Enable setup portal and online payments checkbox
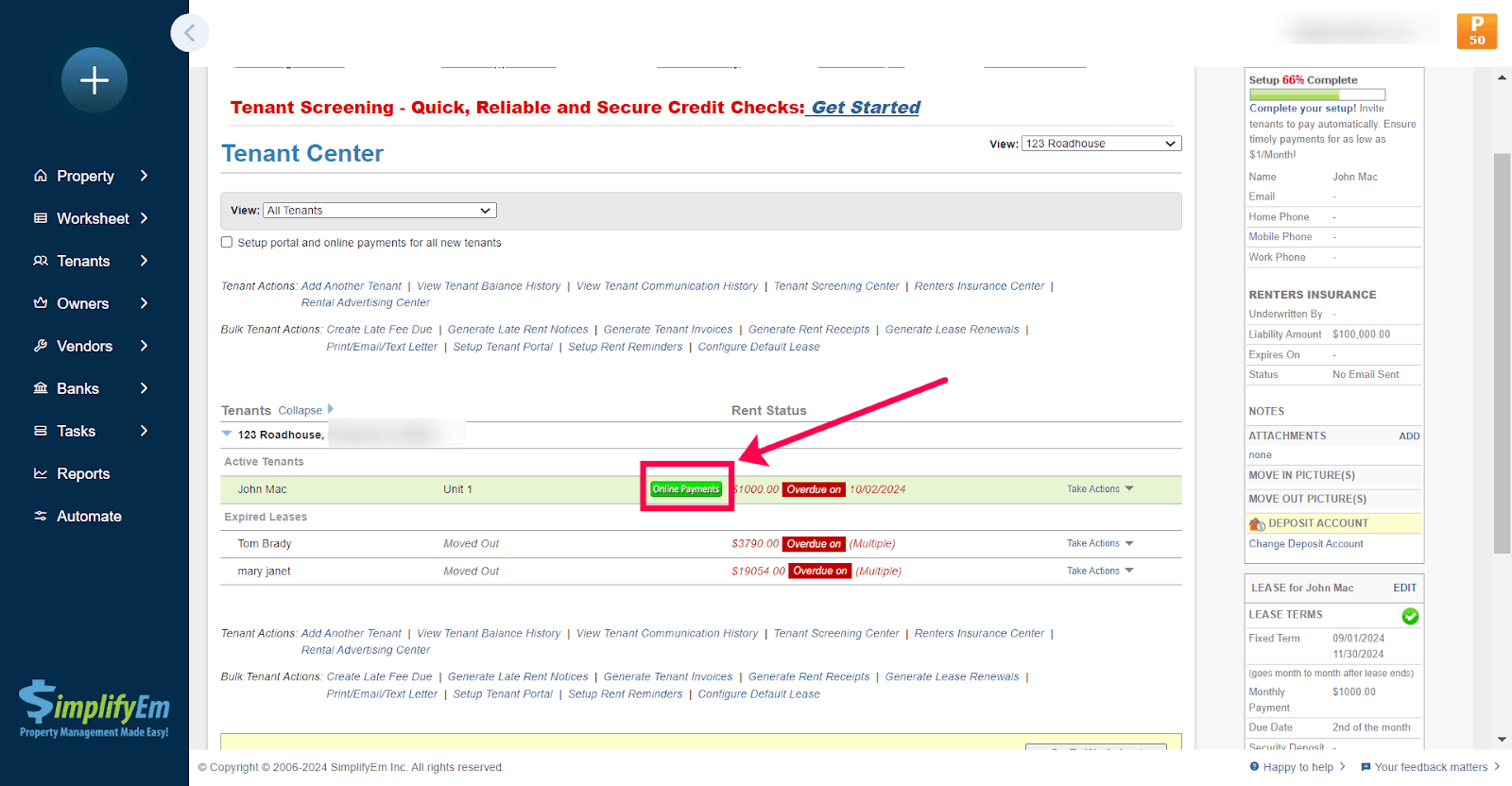The height and width of the screenshot is (786, 1512). point(227,243)
